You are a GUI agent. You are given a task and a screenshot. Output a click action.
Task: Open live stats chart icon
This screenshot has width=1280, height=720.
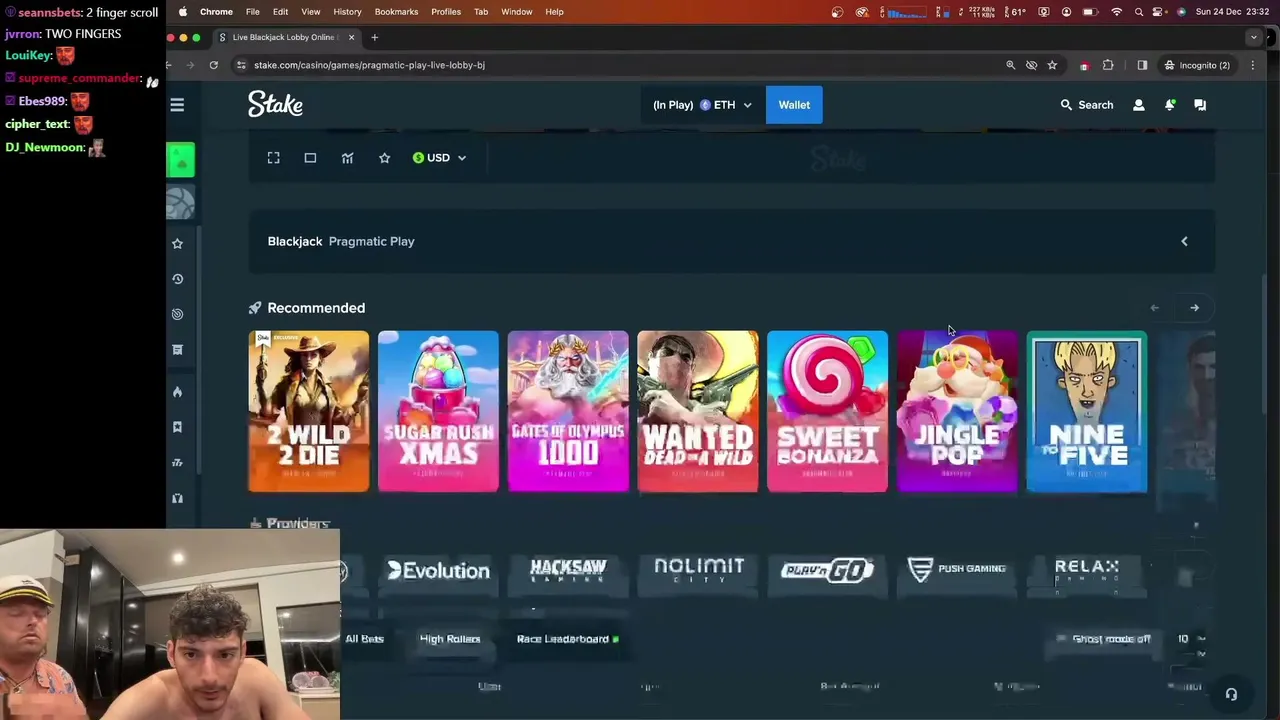pyautogui.click(x=347, y=158)
